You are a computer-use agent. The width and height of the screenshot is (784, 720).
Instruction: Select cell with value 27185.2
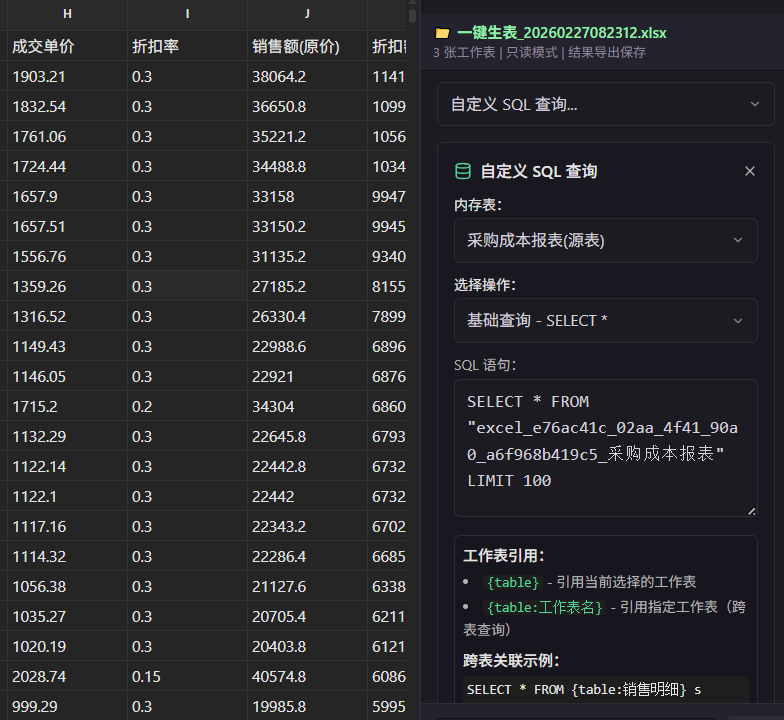[308, 286]
